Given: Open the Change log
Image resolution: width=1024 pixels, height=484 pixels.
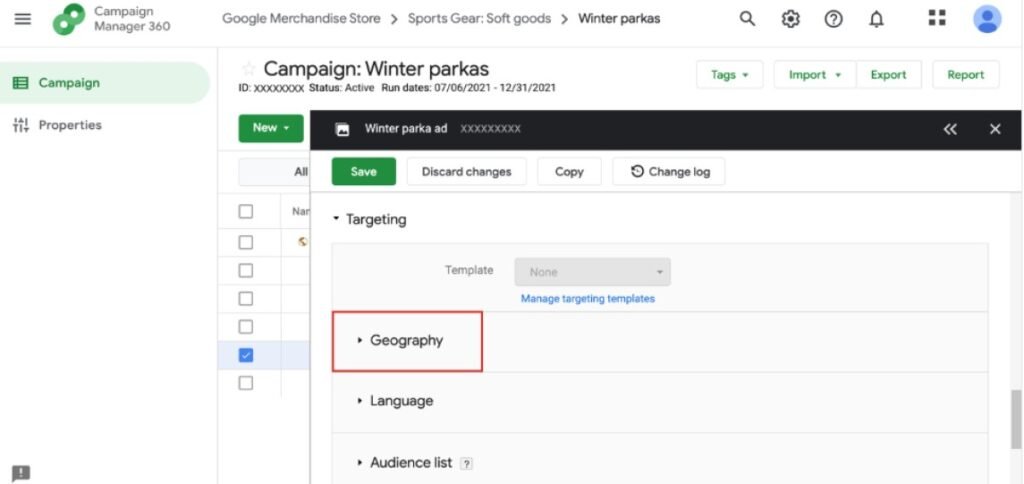Looking at the screenshot, I should pos(669,172).
